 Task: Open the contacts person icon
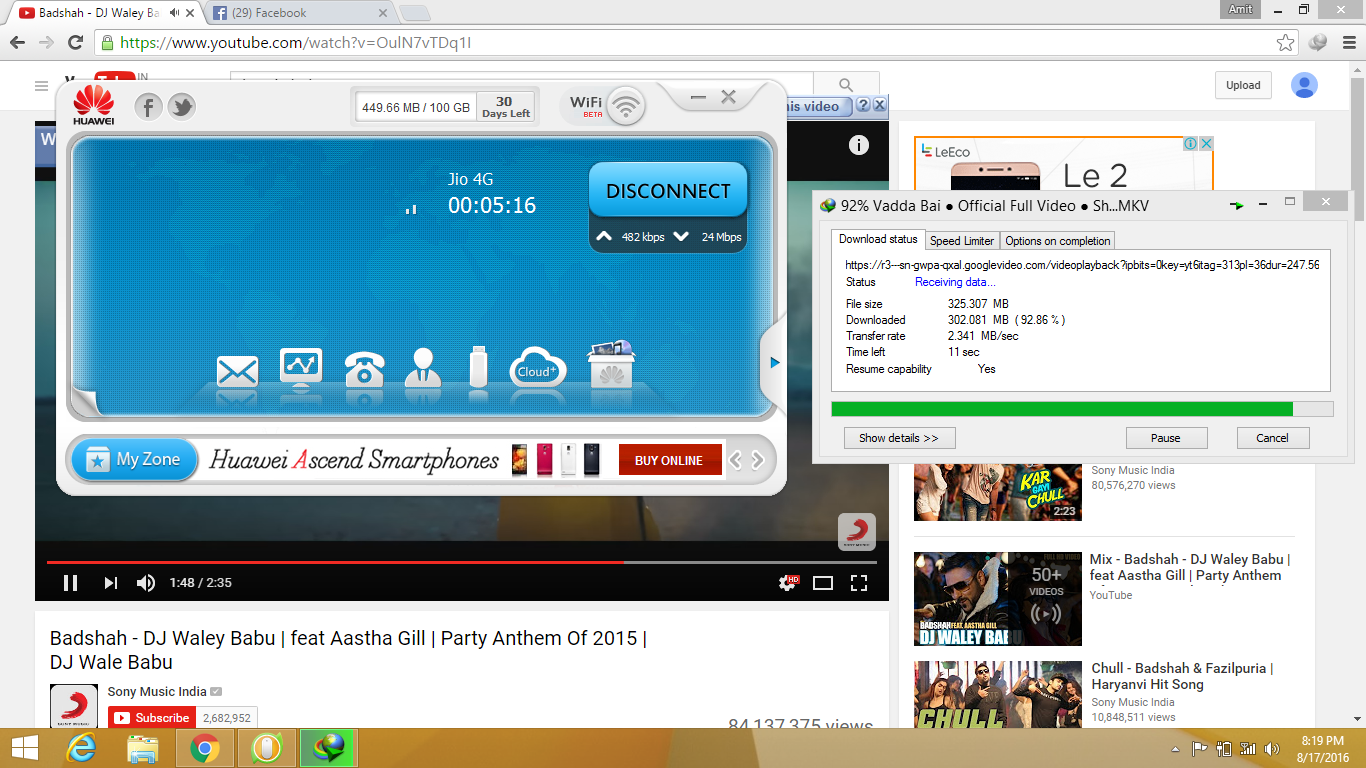pyautogui.click(x=423, y=367)
